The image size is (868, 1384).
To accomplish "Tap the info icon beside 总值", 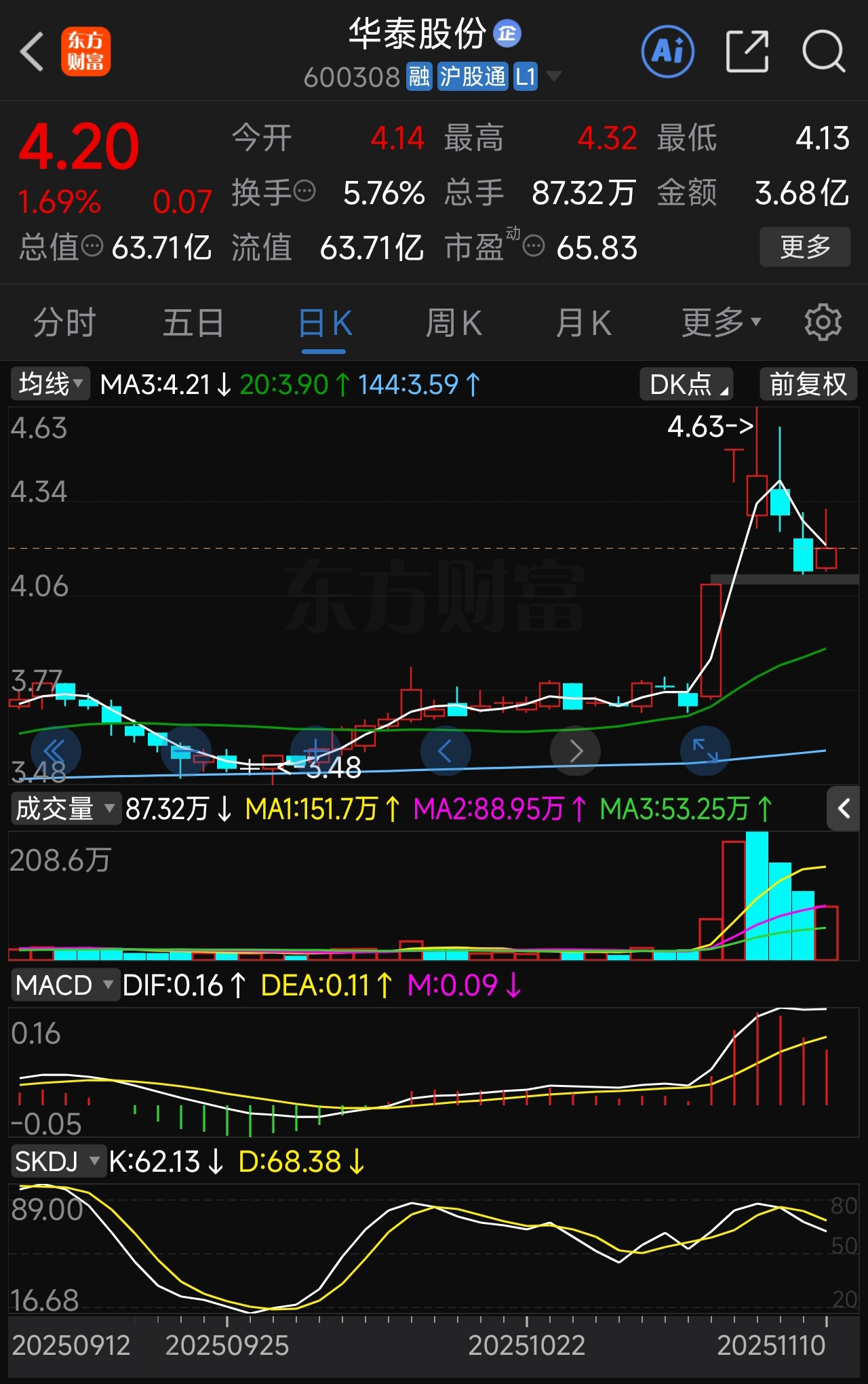I will pyautogui.click(x=92, y=245).
